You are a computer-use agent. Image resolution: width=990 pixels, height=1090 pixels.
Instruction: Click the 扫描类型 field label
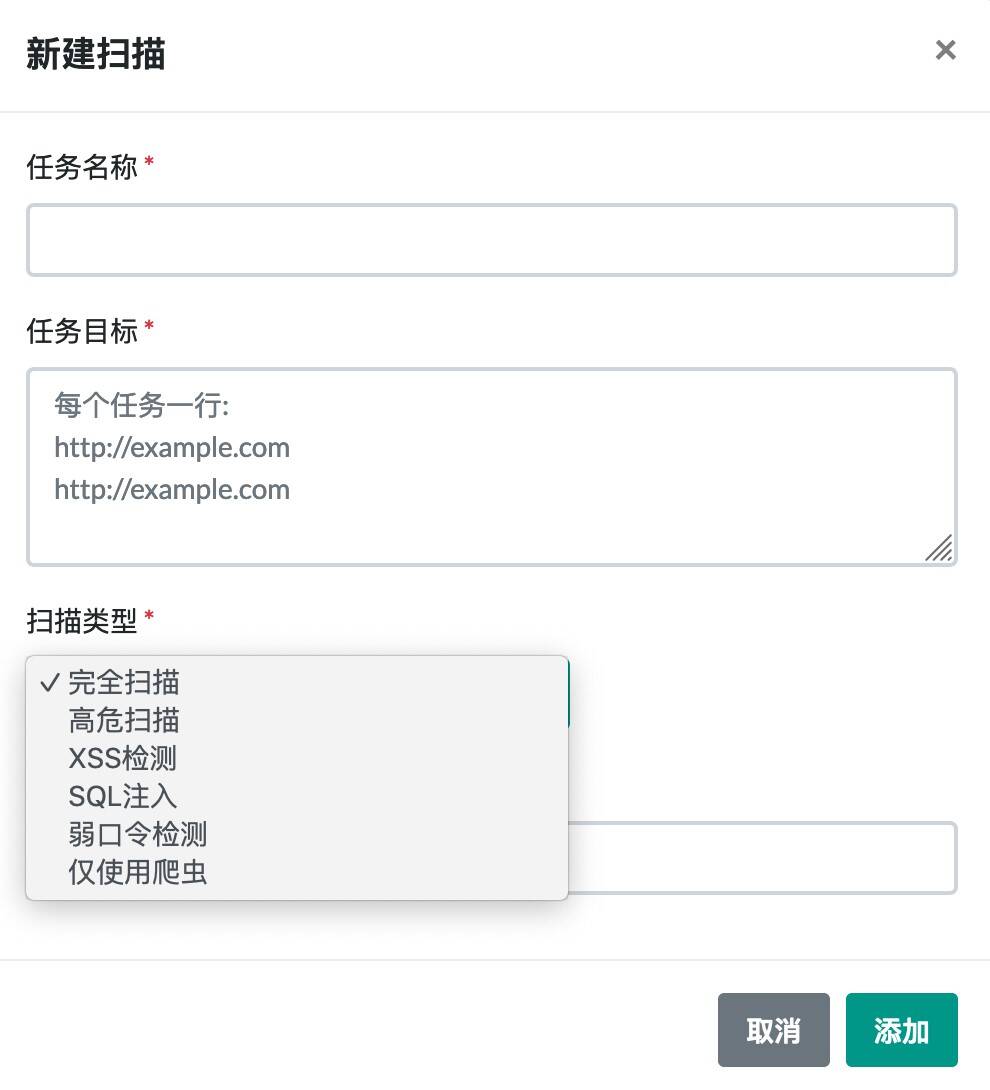(82, 621)
